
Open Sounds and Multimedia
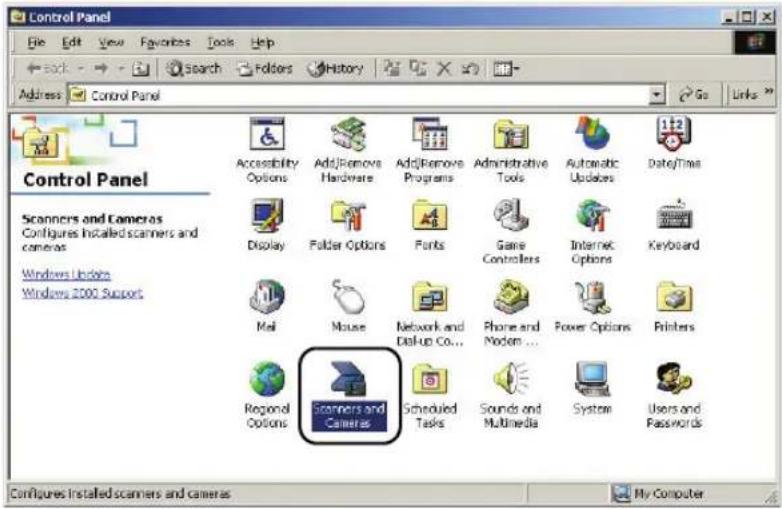pyautogui.click(x=511, y=395)
